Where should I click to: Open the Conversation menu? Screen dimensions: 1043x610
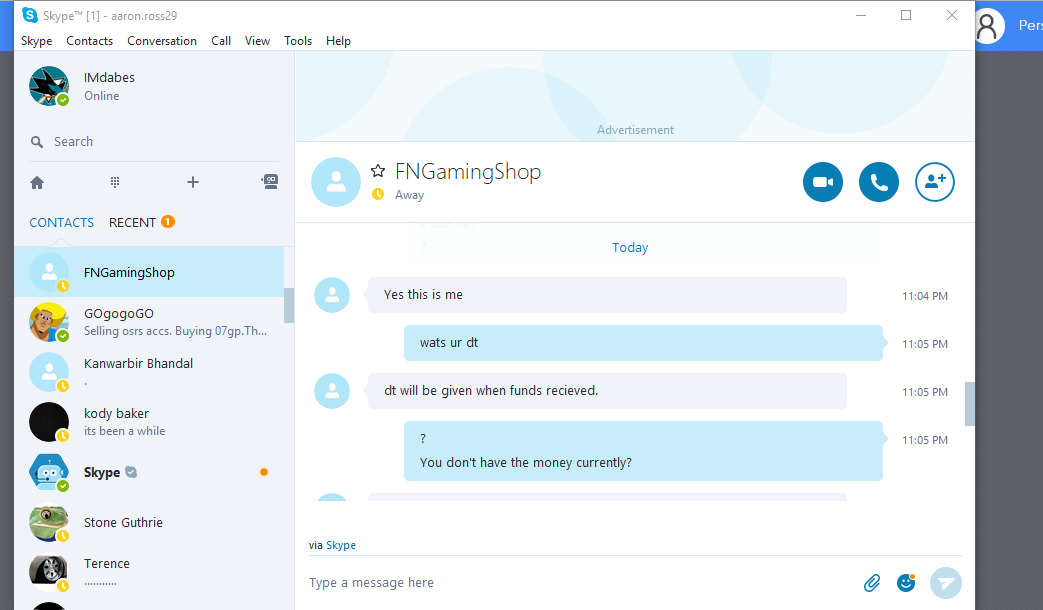tap(162, 41)
